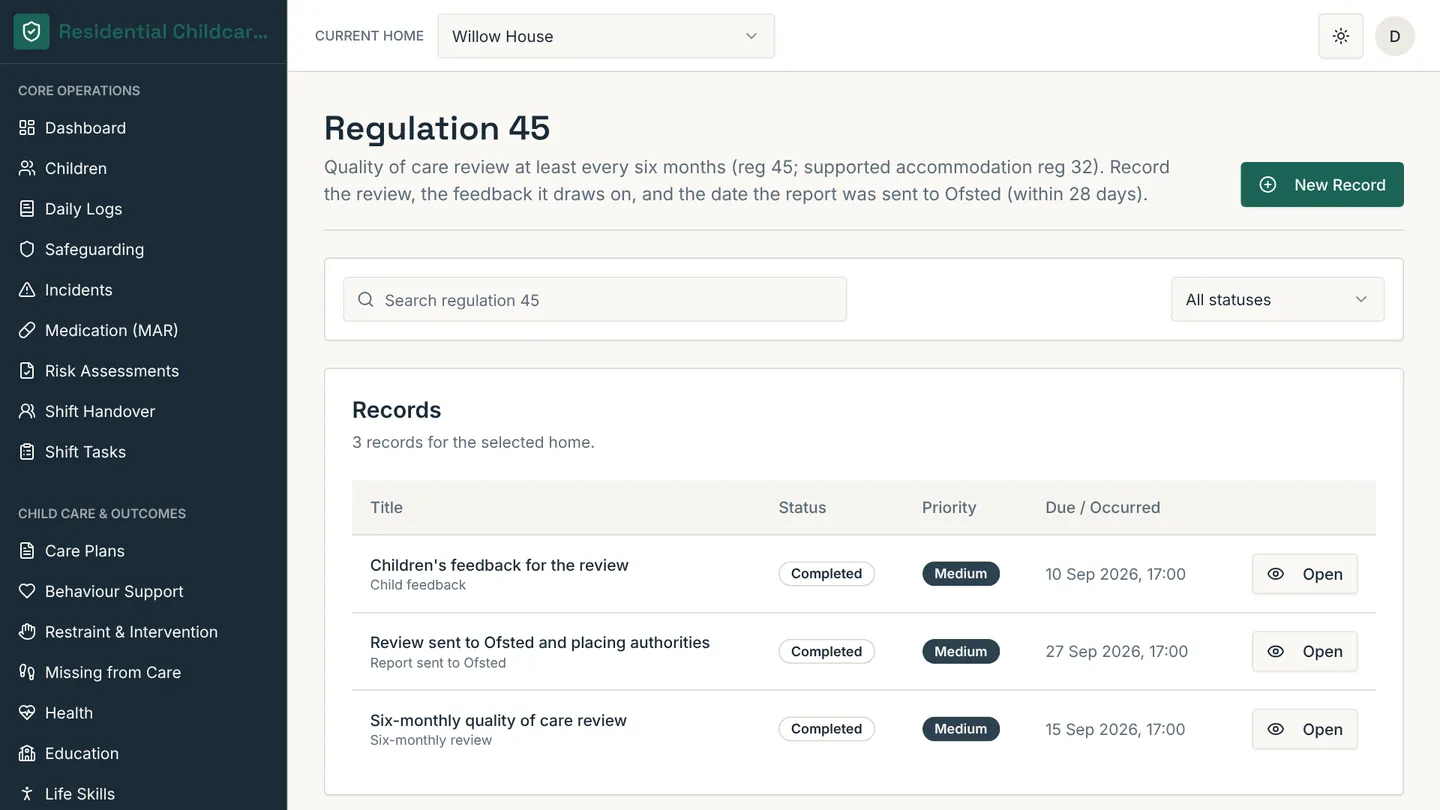Open Incidents warning triangle icon
This screenshot has width=1440, height=810.
click(x=27, y=290)
